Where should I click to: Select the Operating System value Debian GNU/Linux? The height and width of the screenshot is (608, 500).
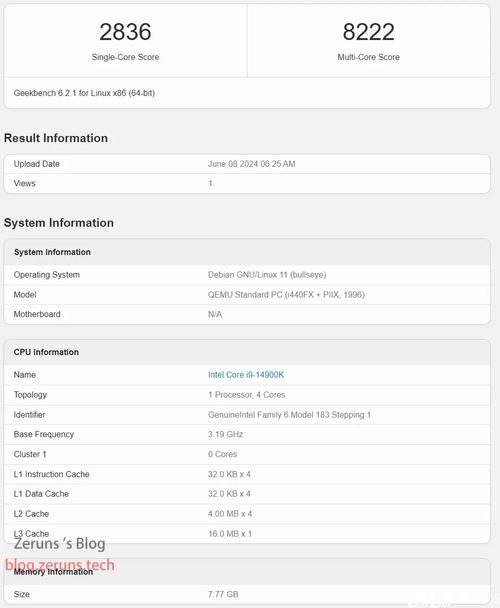[x=267, y=275]
